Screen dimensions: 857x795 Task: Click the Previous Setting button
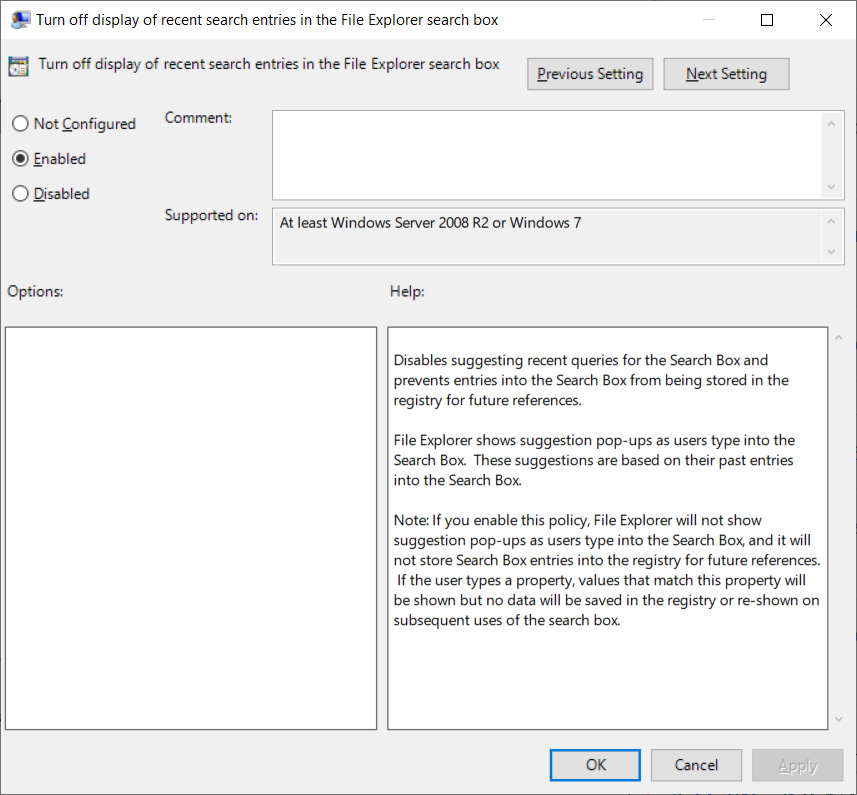pos(589,73)
